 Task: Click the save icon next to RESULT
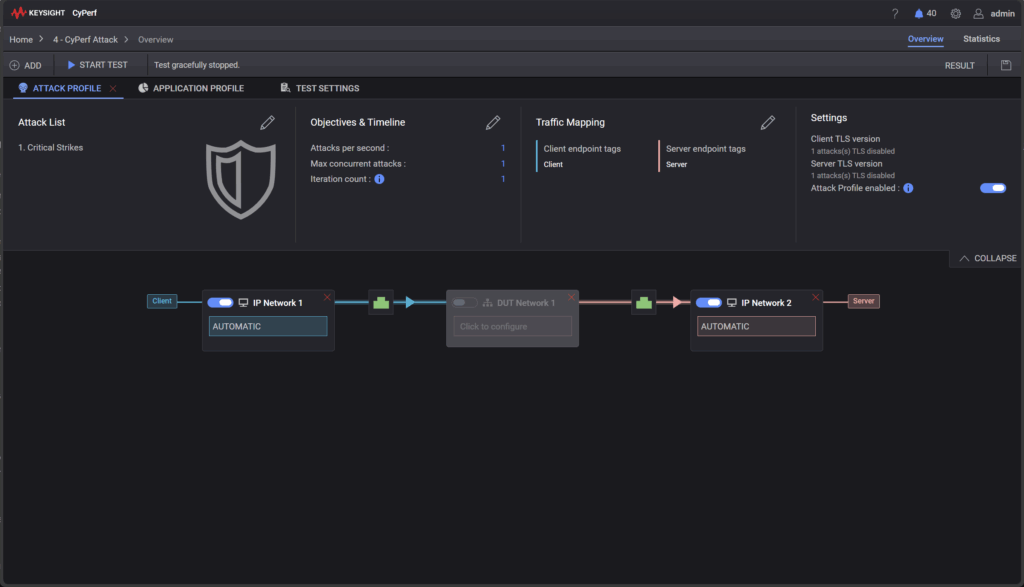point(1006,65)
